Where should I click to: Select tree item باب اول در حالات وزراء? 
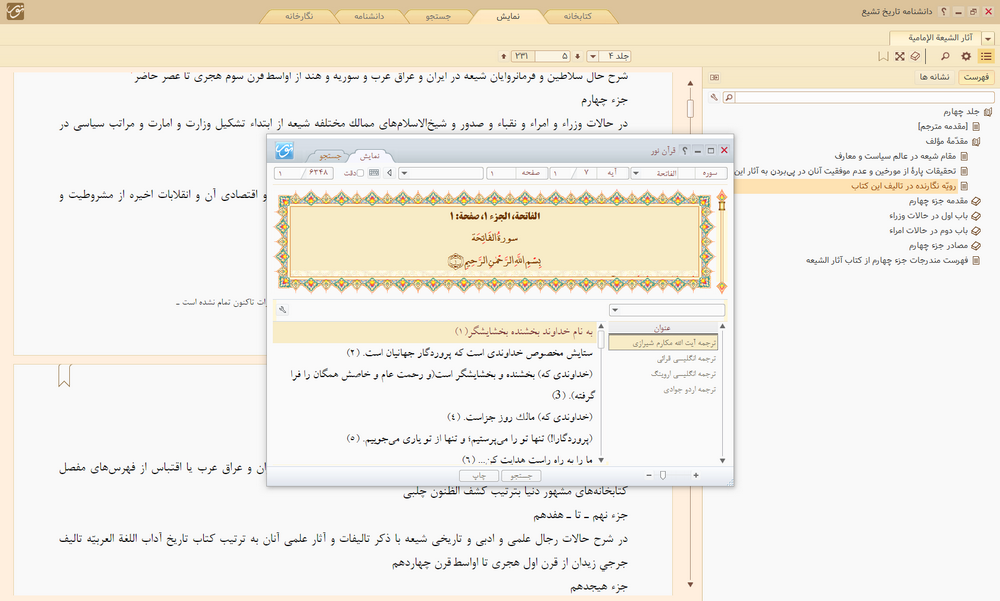point(929,216)
